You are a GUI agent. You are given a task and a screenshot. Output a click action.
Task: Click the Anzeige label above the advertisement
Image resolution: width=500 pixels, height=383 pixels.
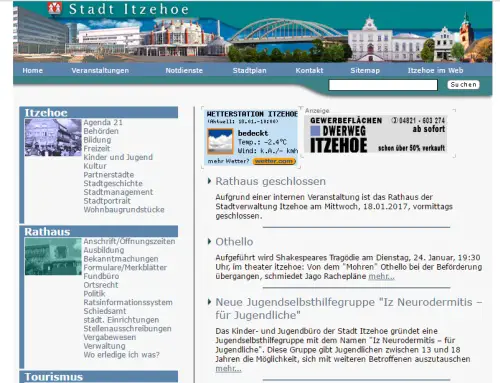[317, 110]
